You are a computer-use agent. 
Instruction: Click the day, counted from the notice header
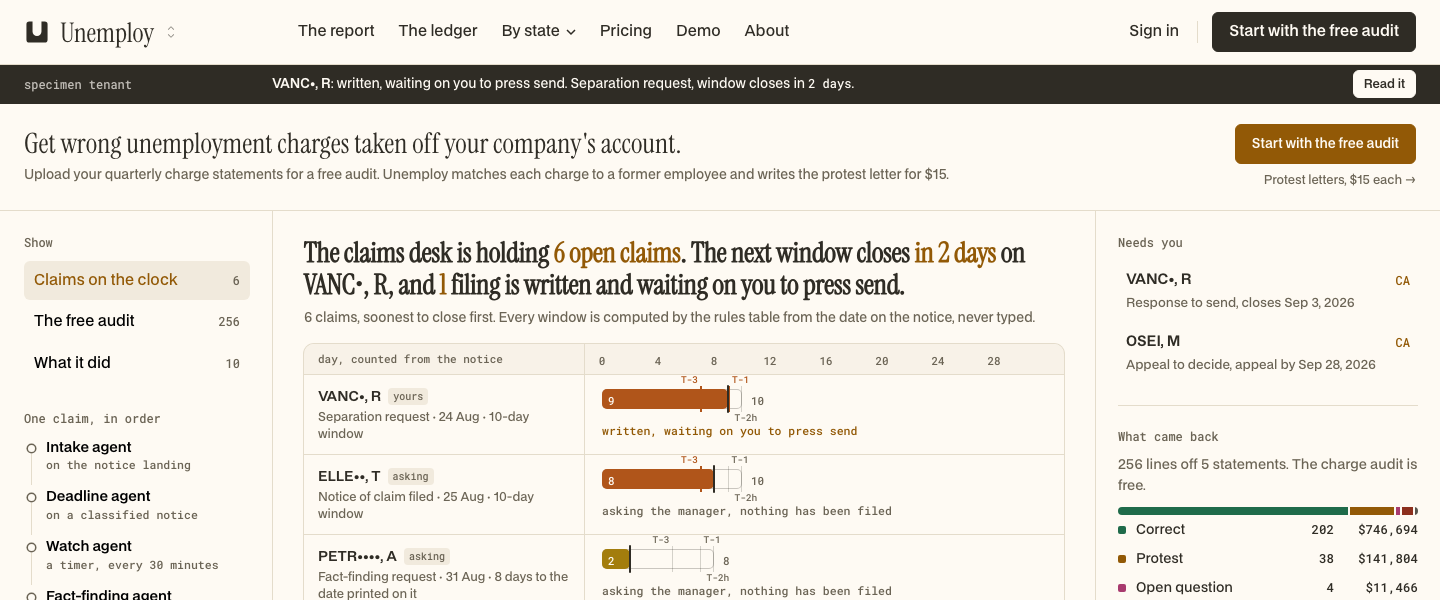410,359
